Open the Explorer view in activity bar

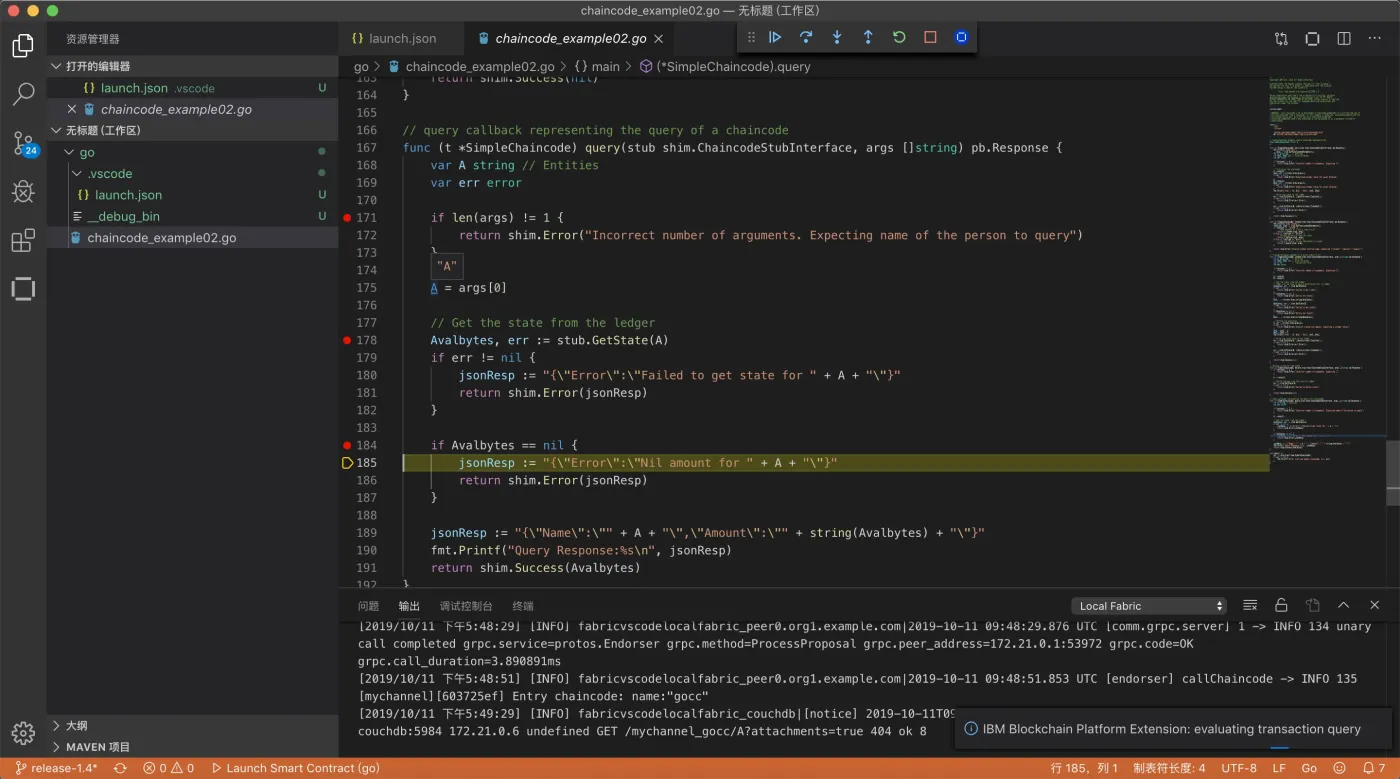point(23,46)
